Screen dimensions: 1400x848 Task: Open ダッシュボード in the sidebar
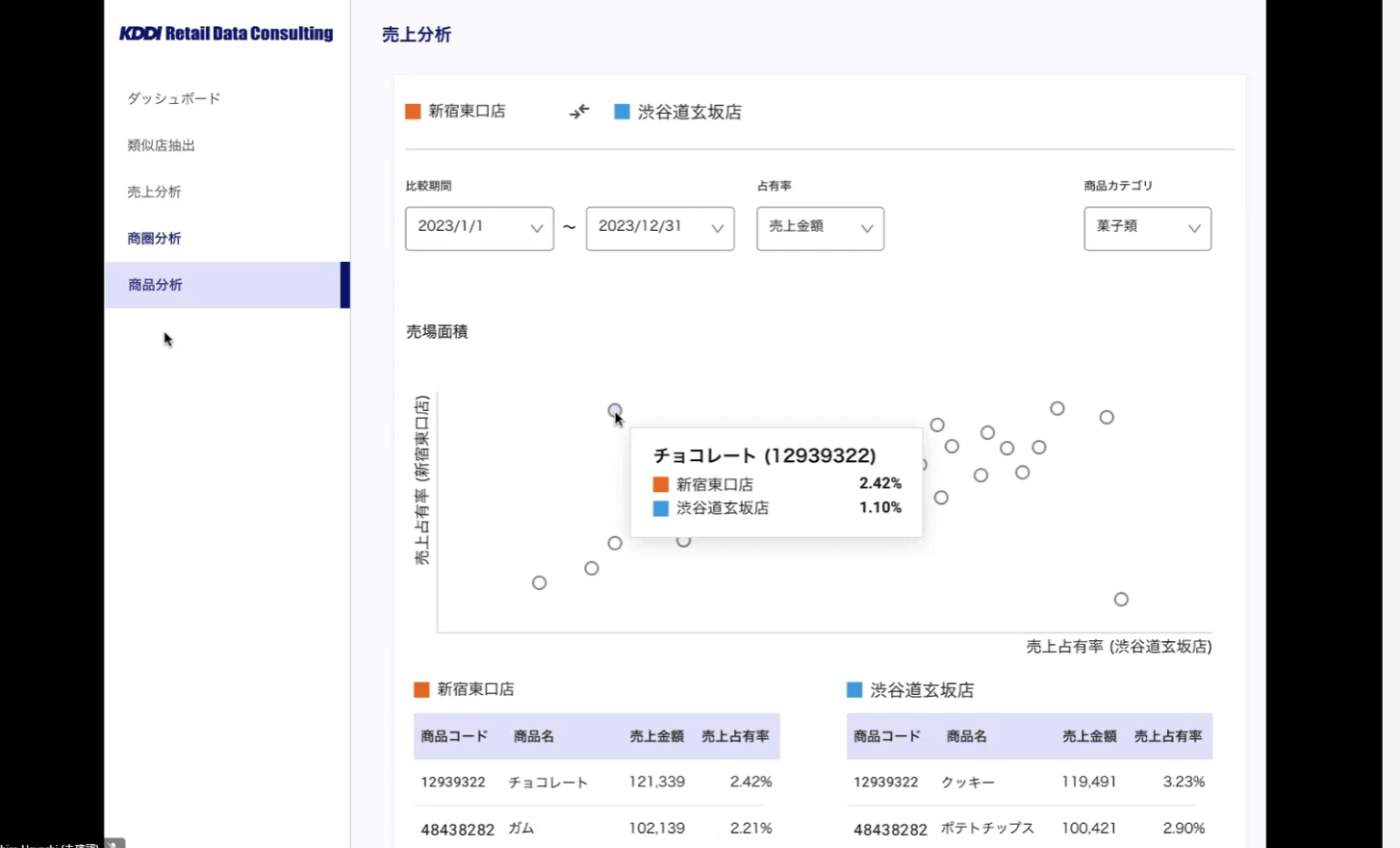click(174, 98)
